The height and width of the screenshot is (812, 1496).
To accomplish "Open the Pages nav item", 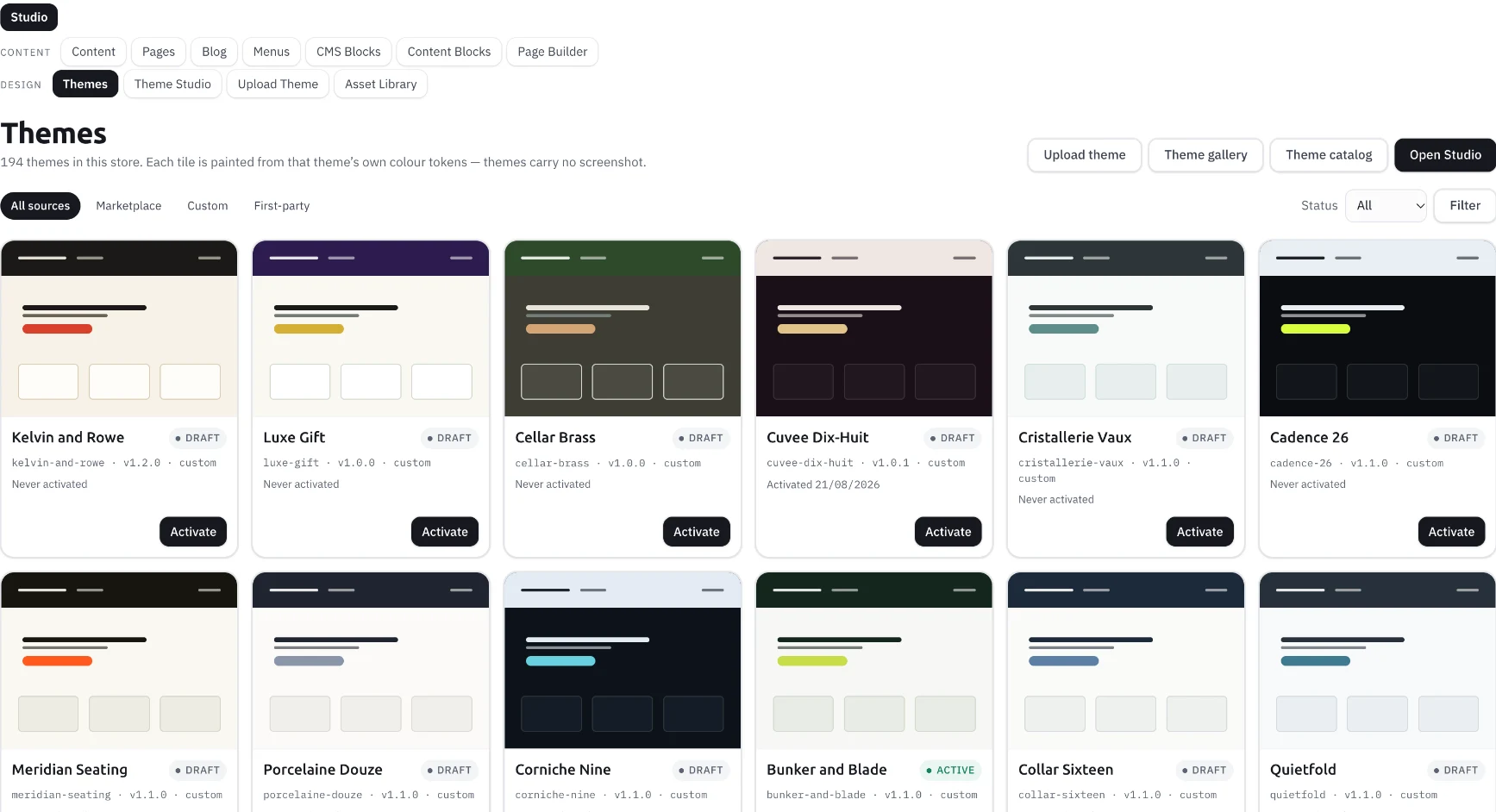I will coord(158,52).
